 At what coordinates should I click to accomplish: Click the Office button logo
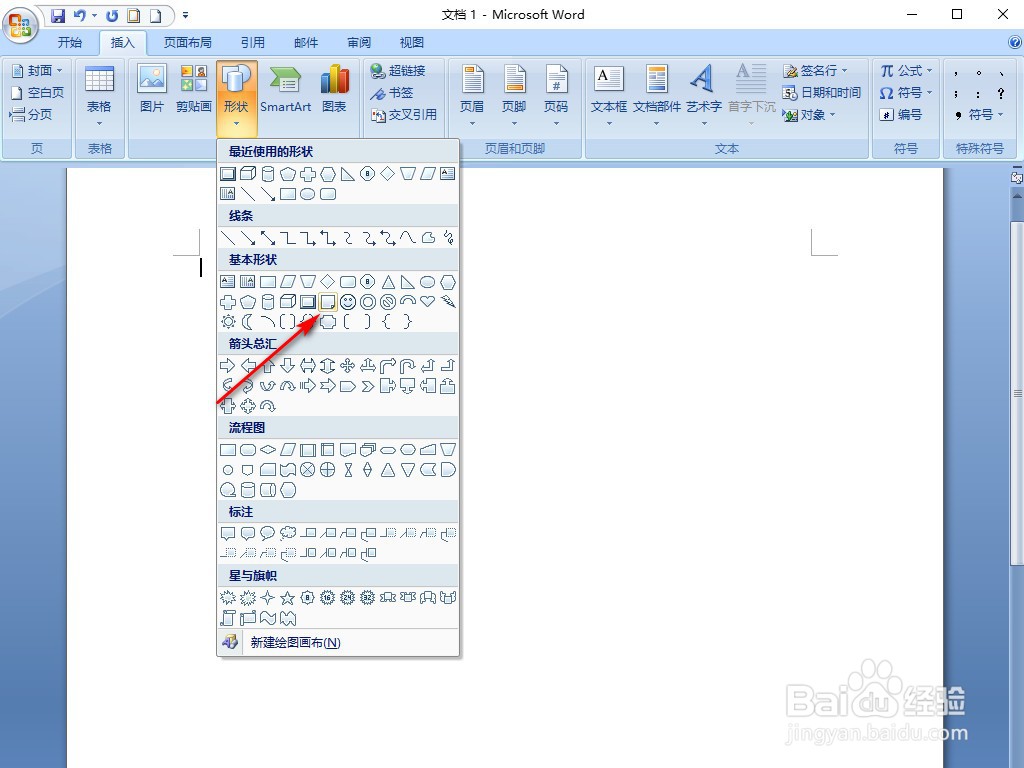(20, 26)
